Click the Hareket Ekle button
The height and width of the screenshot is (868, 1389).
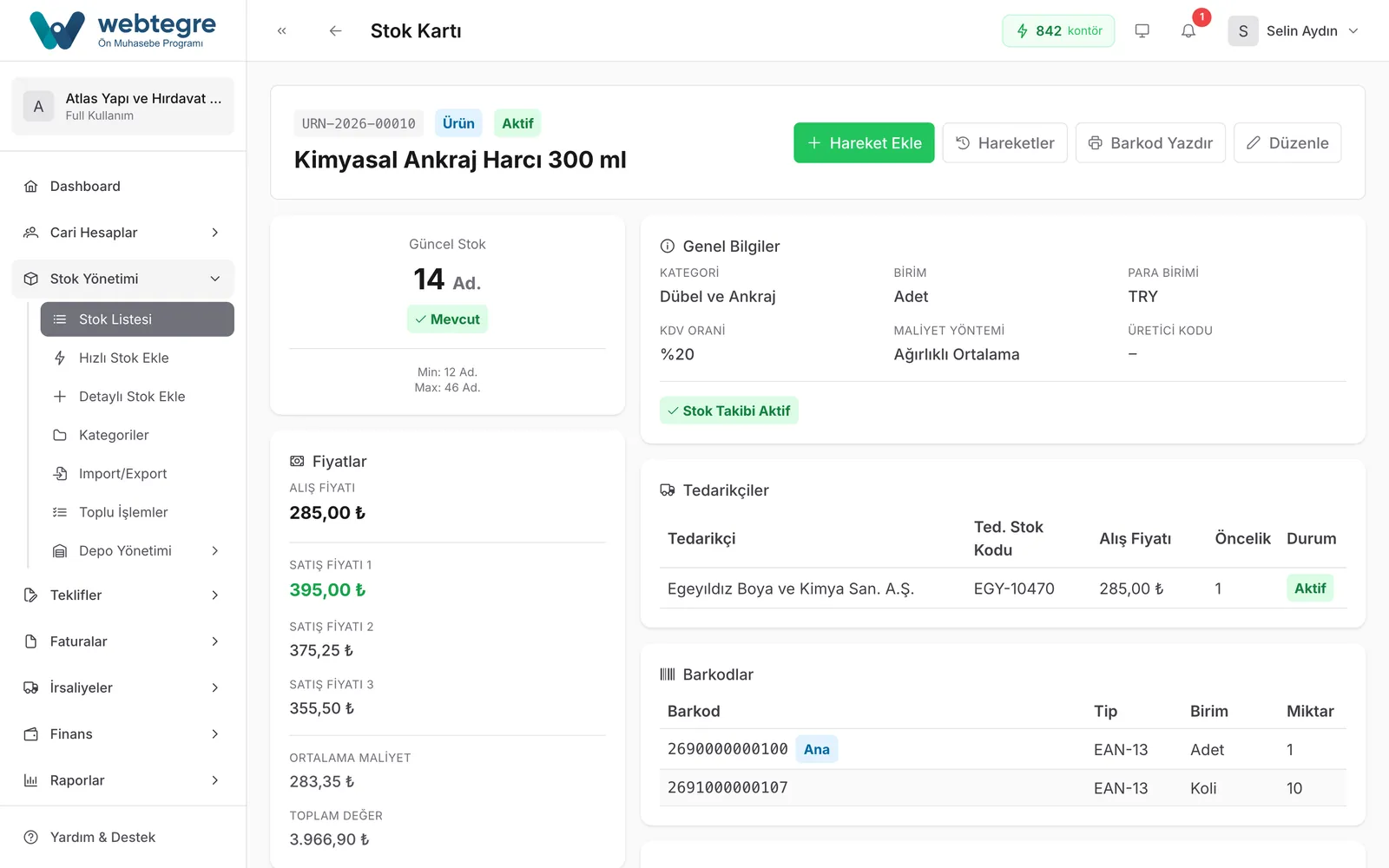pos(864,143)
